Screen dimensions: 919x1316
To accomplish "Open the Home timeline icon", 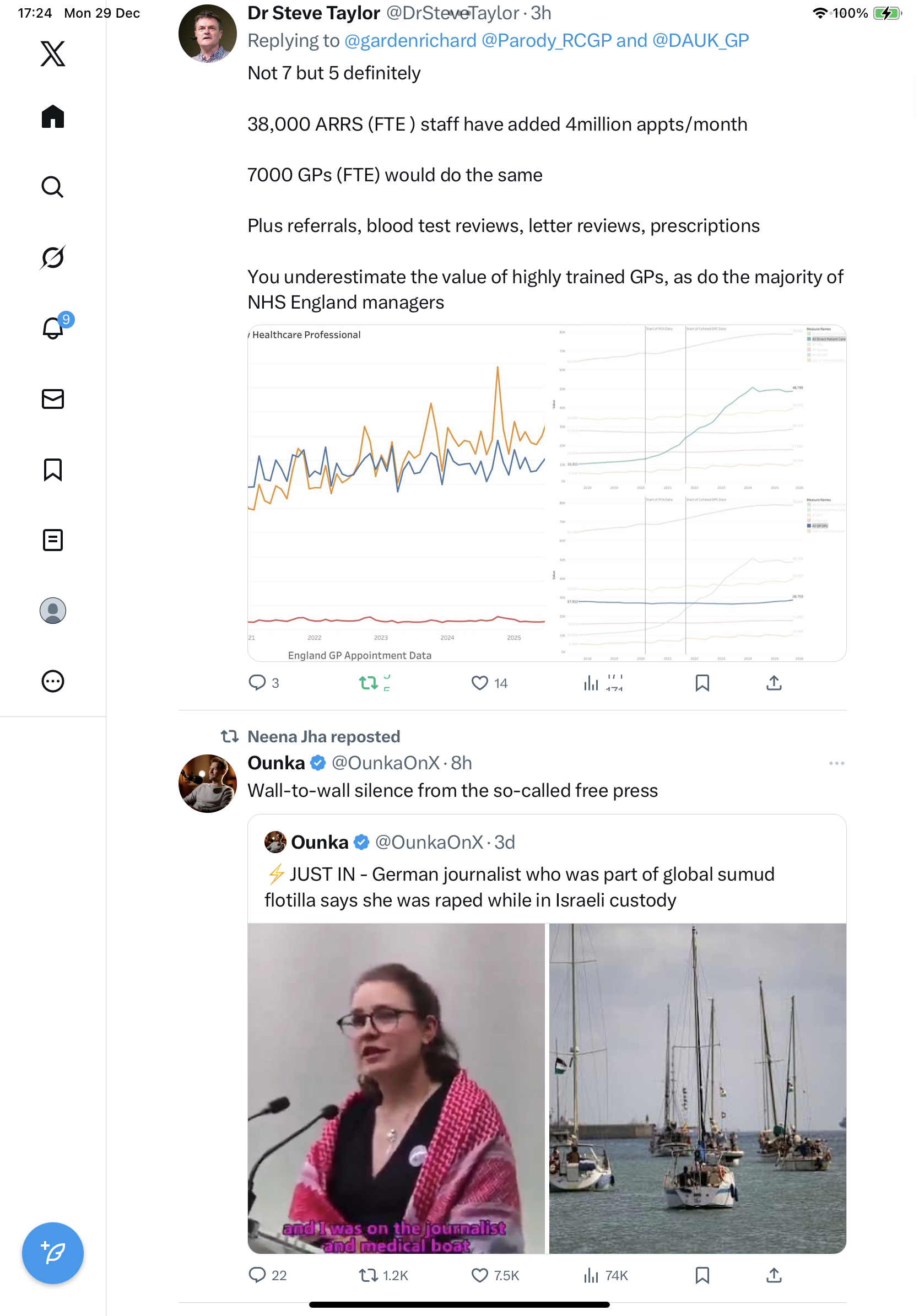I will [53, 117].
